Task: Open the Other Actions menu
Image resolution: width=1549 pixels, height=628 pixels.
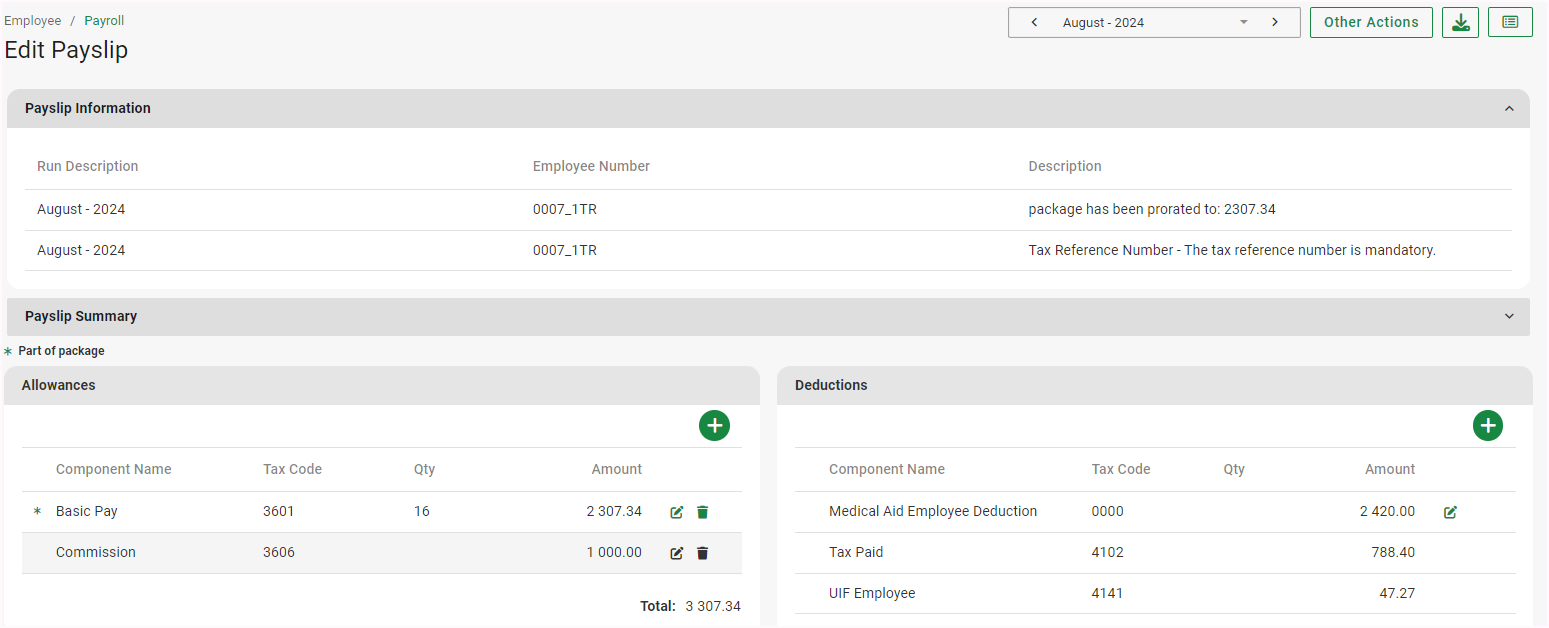Action: point(1370,22)
